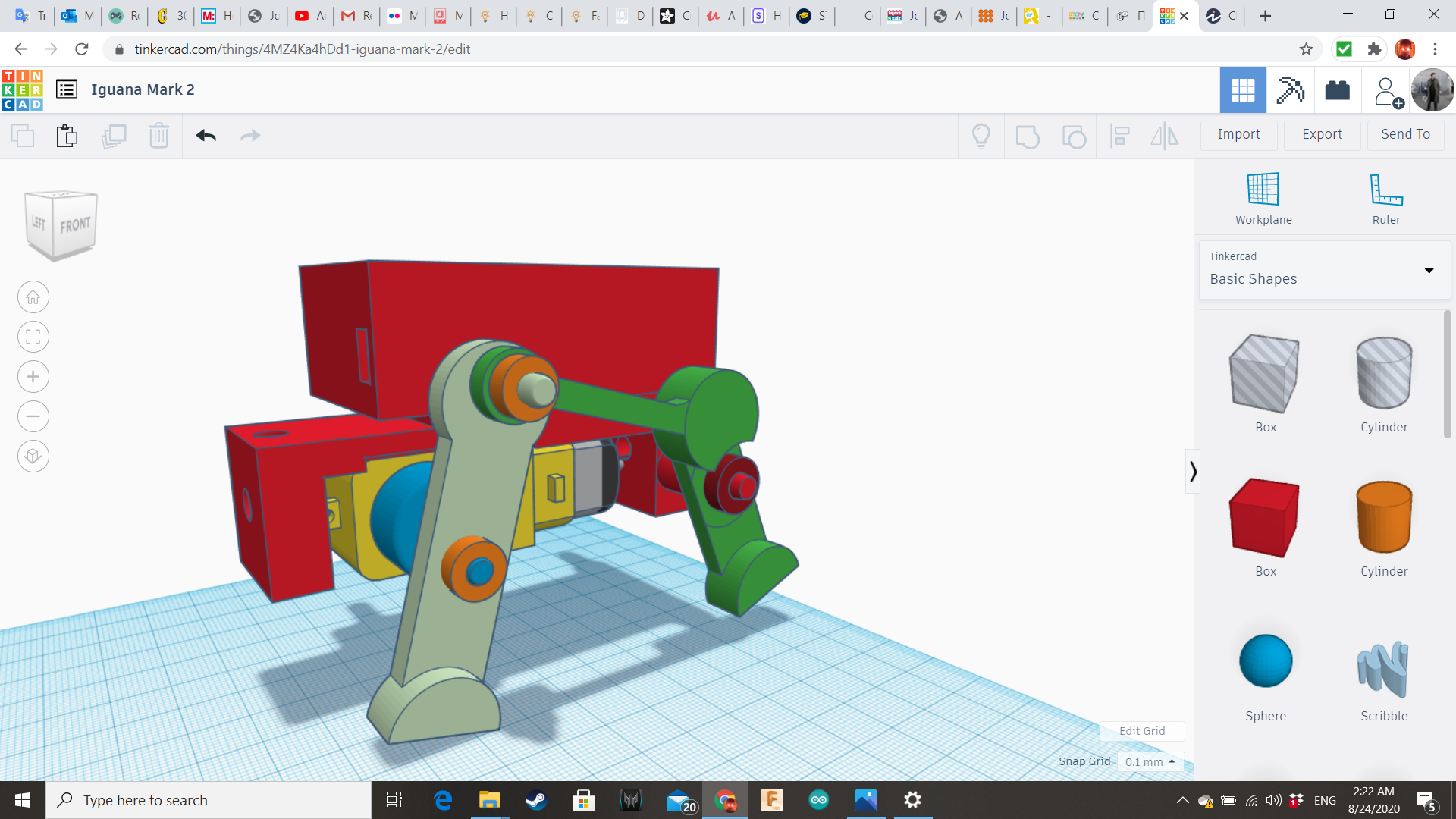This screenshot has height=819, width=1456.
Task: Open the Blocks mode icon
Action: click(1290, 90)
